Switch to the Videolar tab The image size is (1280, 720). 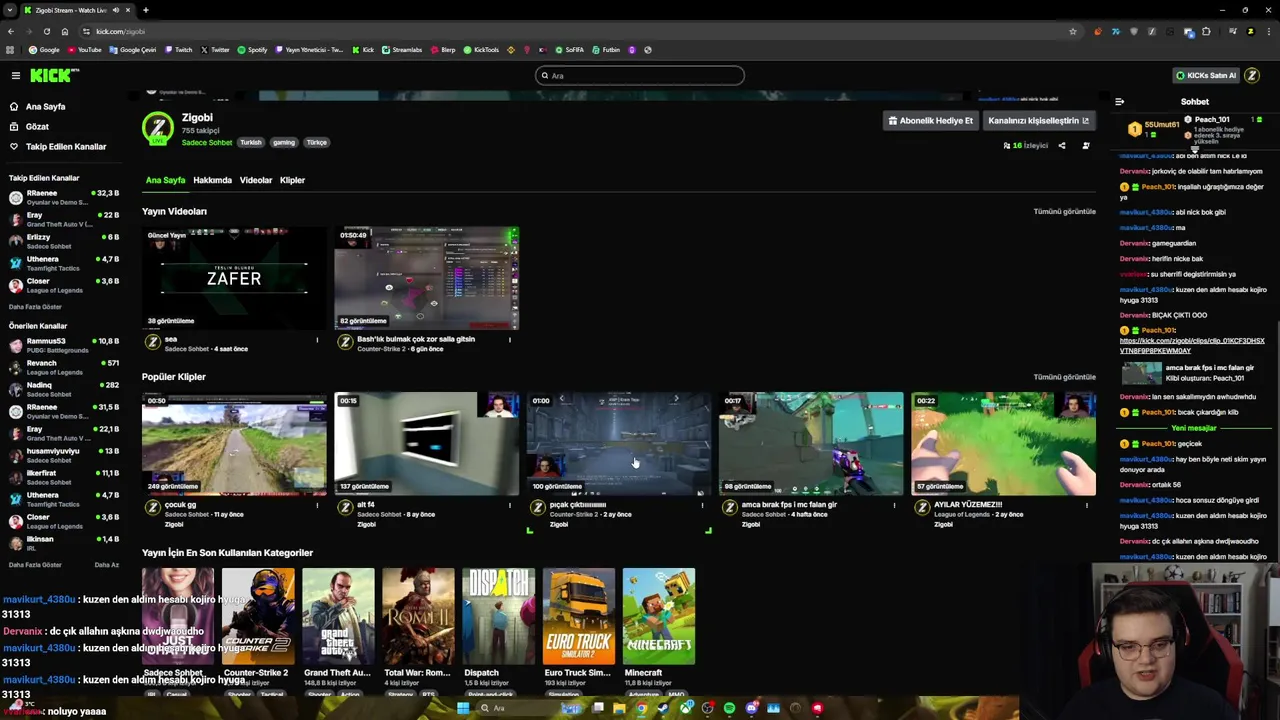255,181
